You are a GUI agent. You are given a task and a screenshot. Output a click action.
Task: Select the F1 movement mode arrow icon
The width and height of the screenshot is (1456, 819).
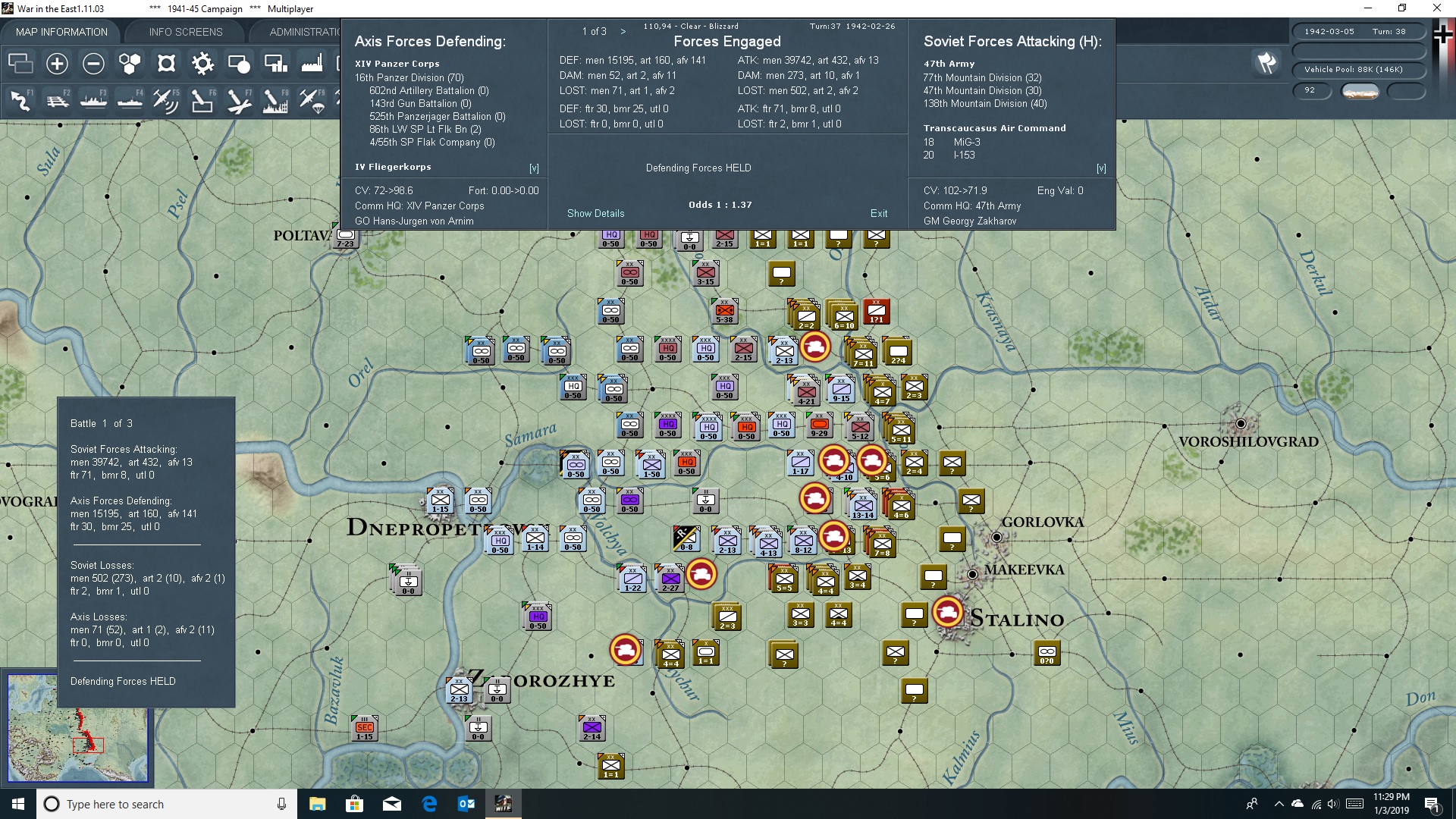pyautogui.click(x=20, y=100)
